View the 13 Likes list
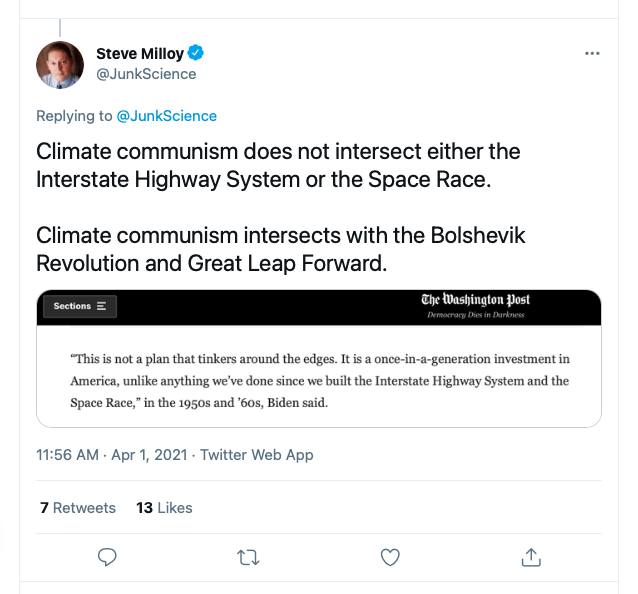The image size is (638, 594). [164, 508]
